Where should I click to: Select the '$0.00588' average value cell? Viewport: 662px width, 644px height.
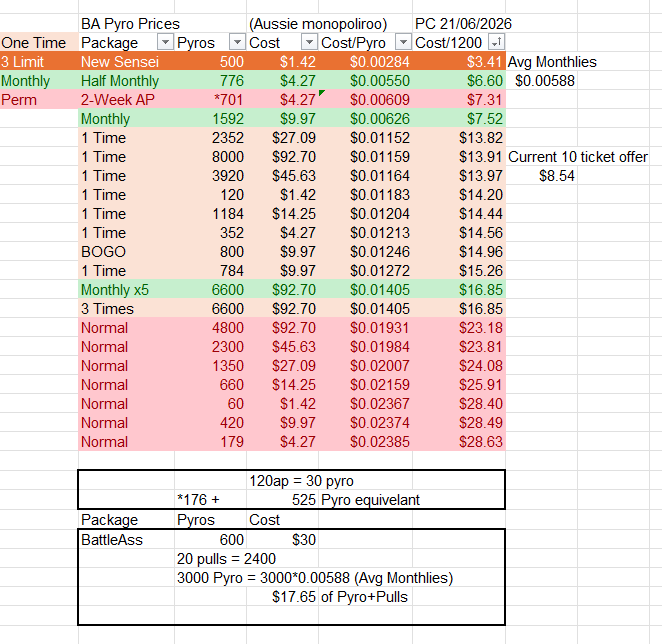point(542,81)
